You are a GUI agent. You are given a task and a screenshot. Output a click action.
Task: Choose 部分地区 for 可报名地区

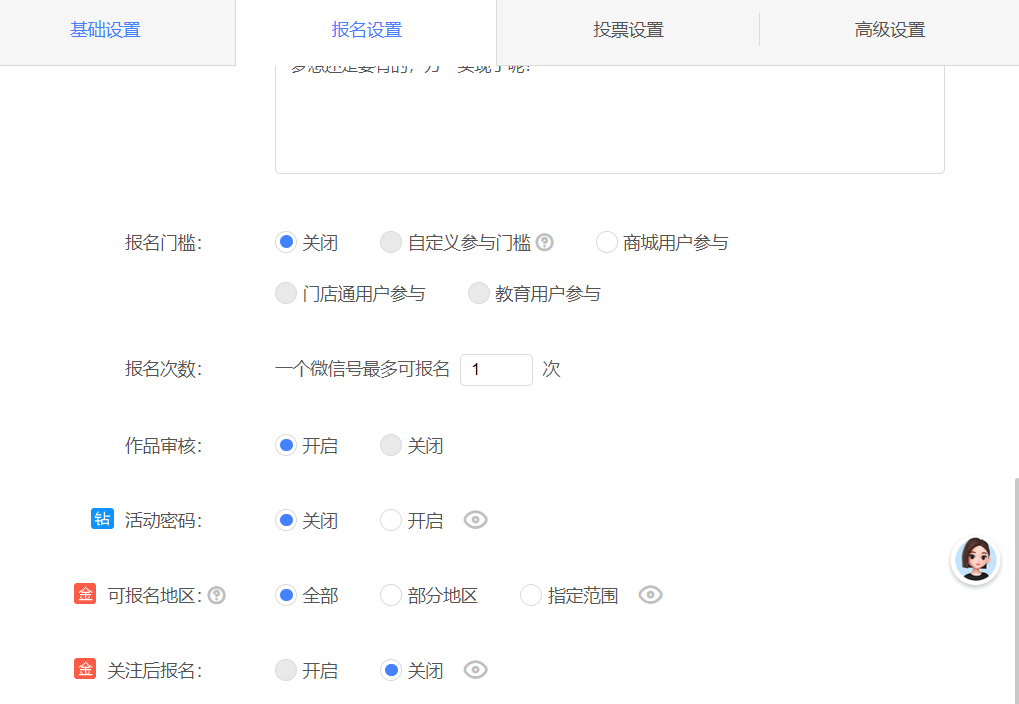click(429, 595)
